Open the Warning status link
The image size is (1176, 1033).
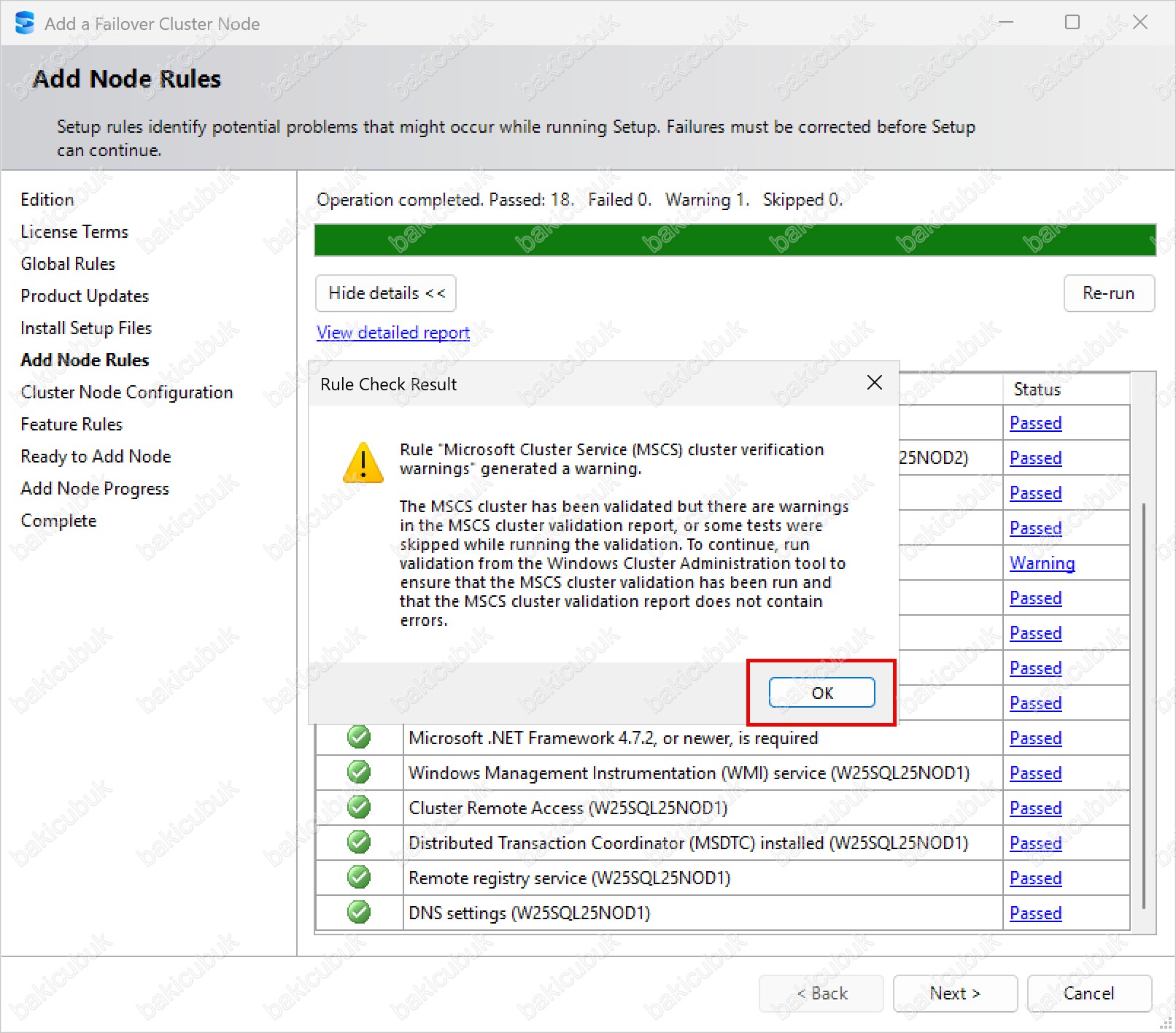click(1042, 563)
